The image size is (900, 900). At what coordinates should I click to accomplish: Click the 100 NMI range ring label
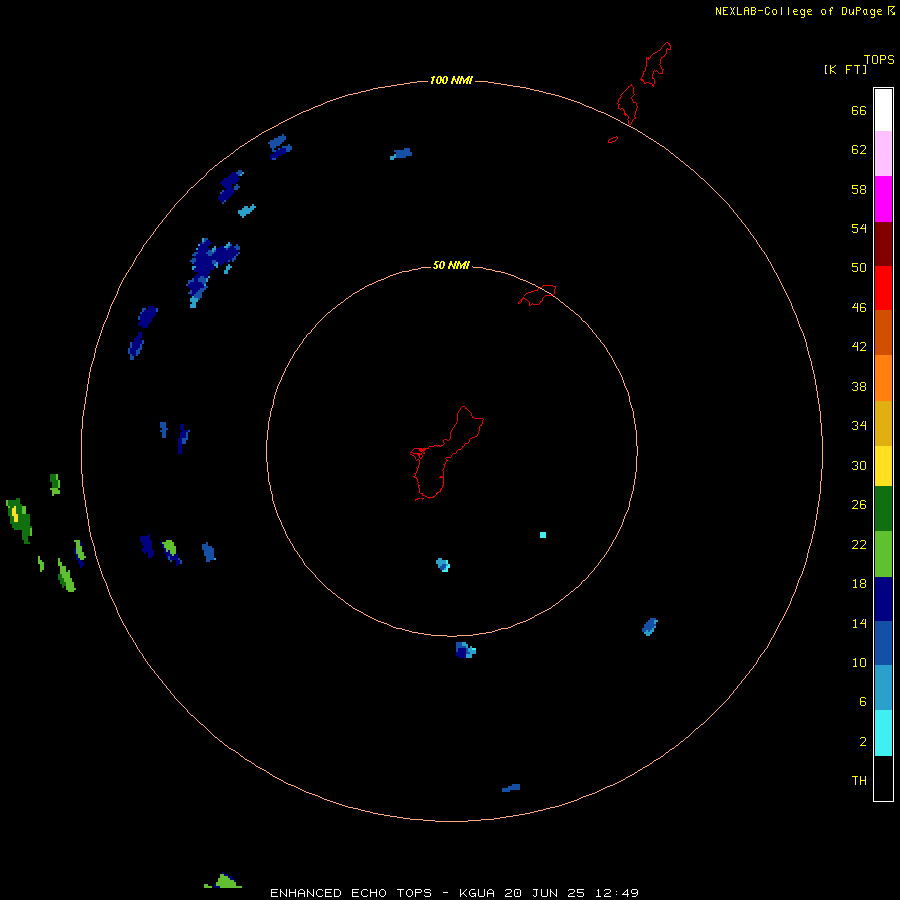click(451, 80)
